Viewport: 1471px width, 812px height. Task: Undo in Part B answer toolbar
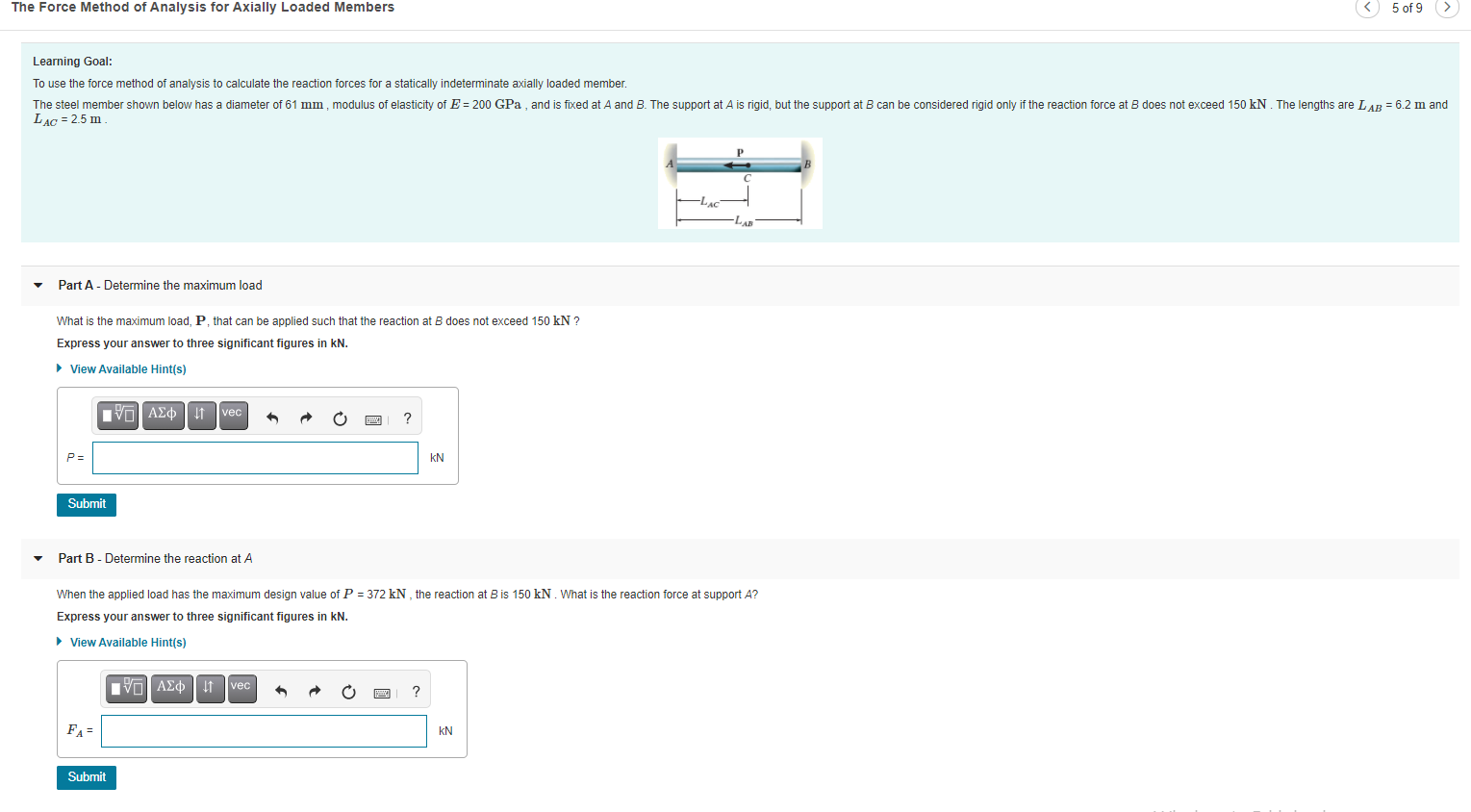pyautogui.click(x=281, y=692)
